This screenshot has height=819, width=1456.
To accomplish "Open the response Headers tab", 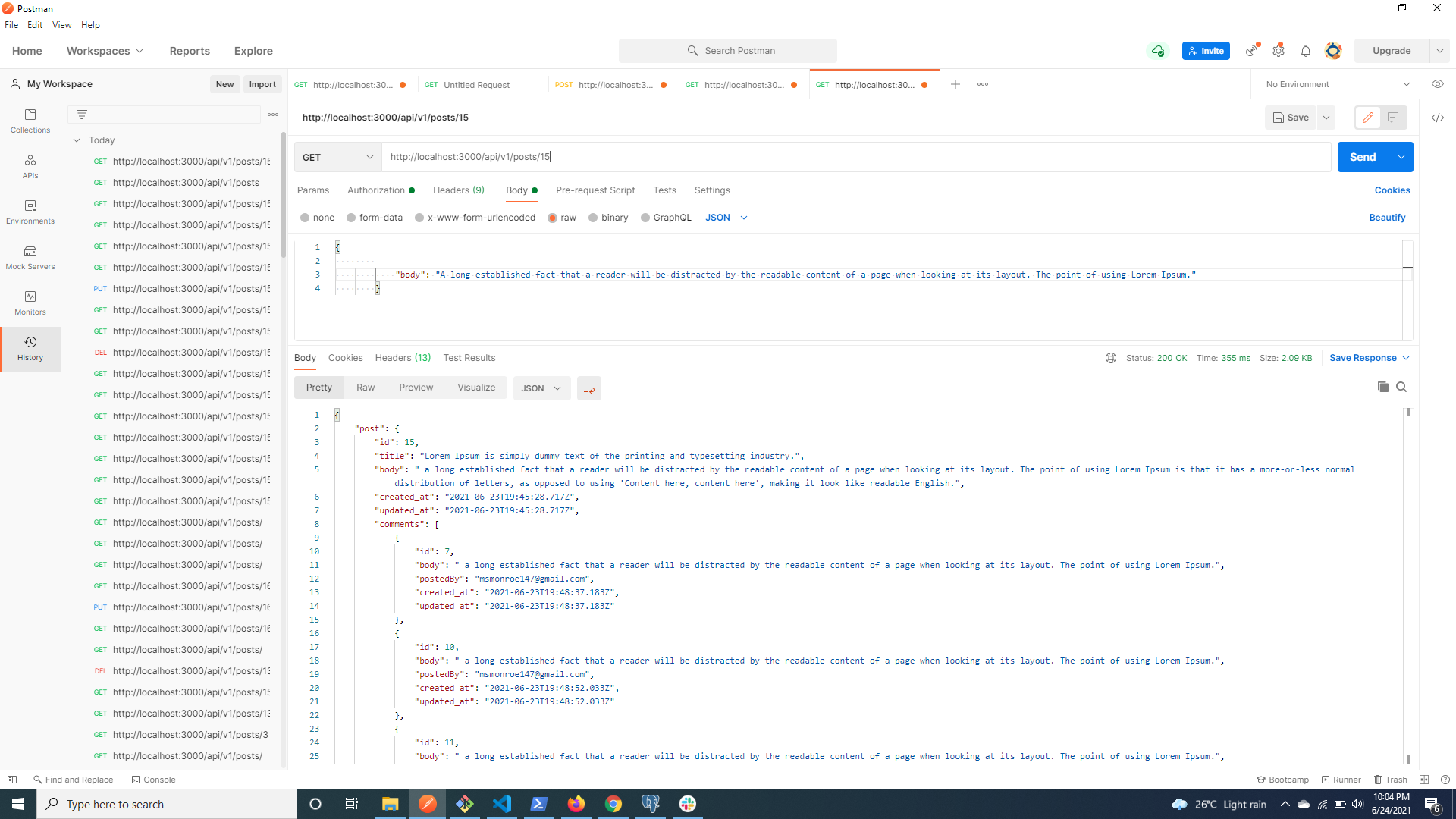I will pyautogui.click(x=402, y=358).
